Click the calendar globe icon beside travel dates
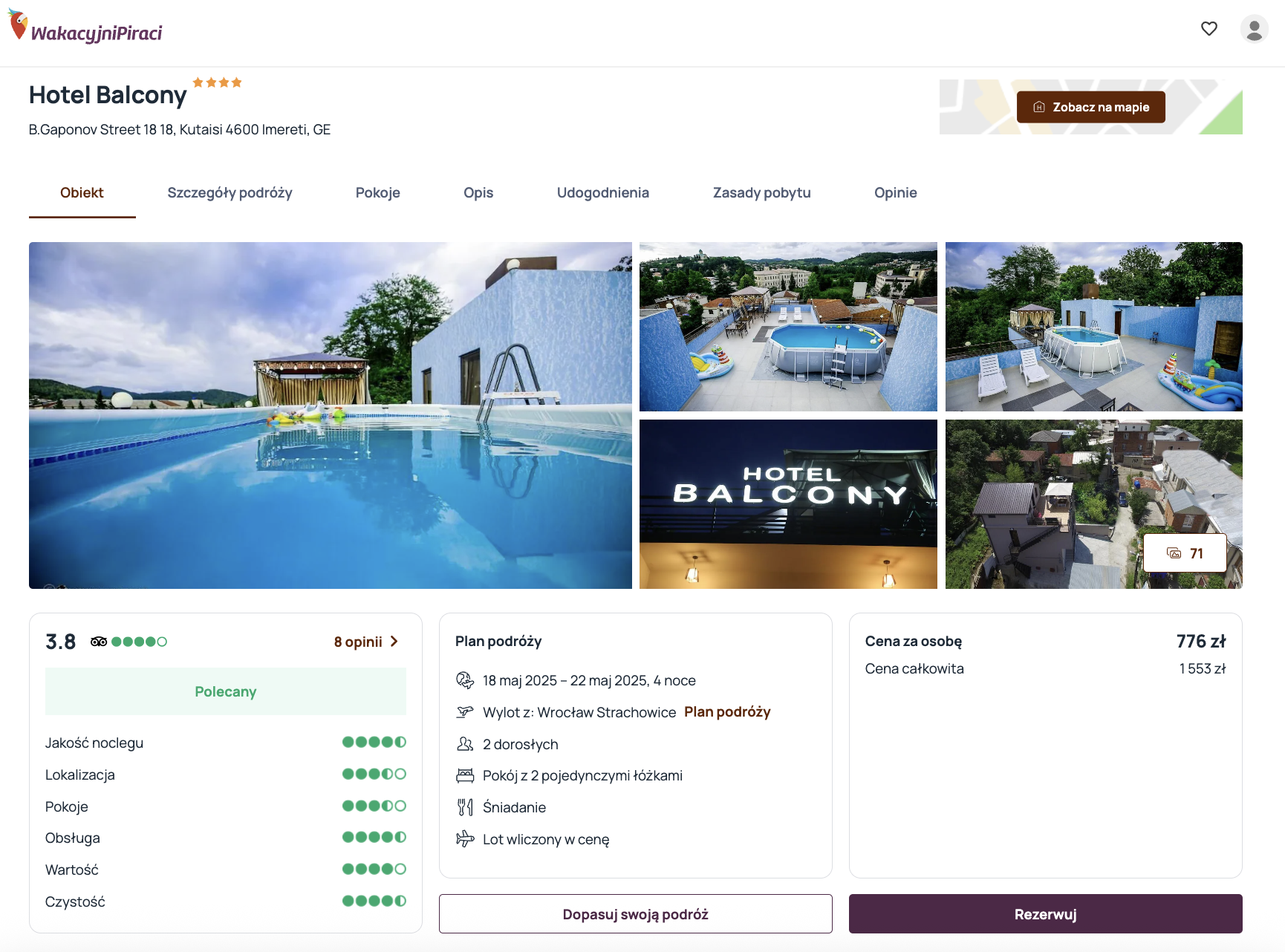This screenshot has height=952, width=1285. (x=465, y=680)
